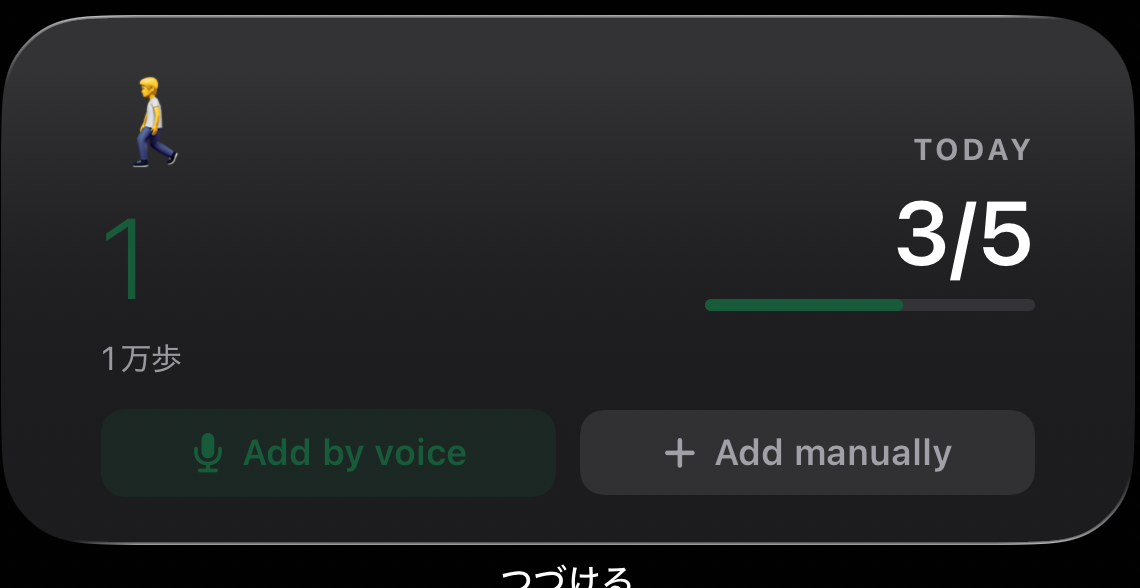
Task: Tap the microphone icon in Add by voice
Action: [x=208, y=453]
